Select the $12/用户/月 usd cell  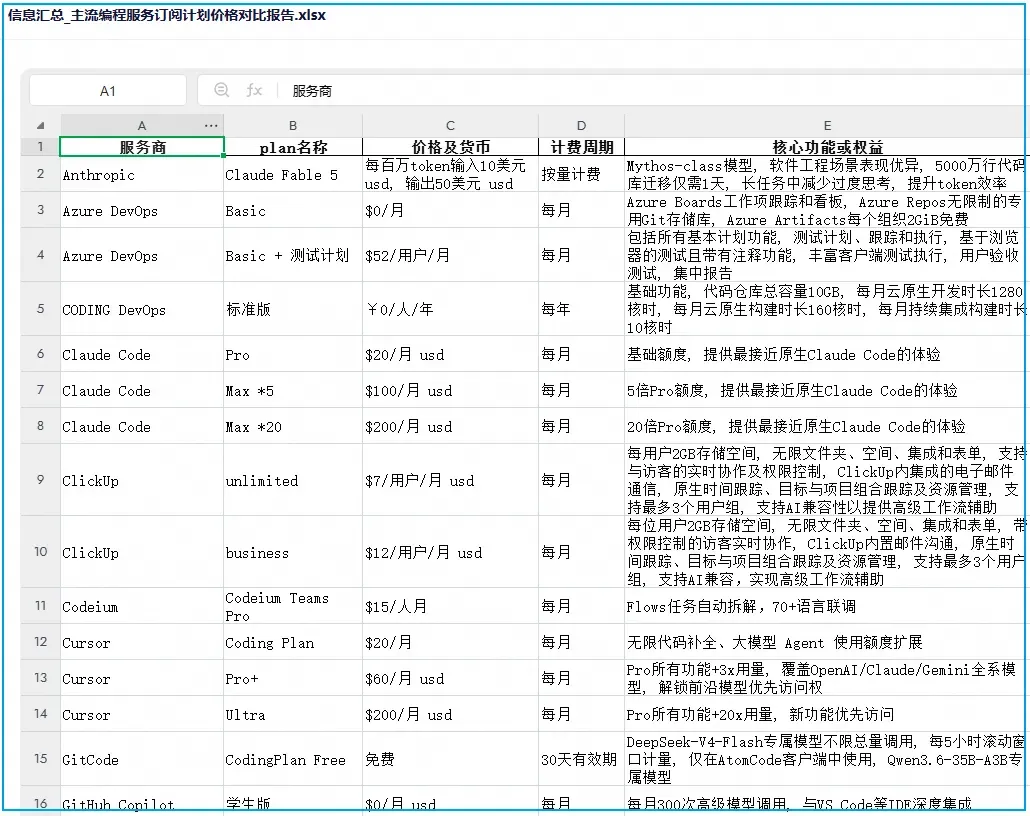coord(450,553)
